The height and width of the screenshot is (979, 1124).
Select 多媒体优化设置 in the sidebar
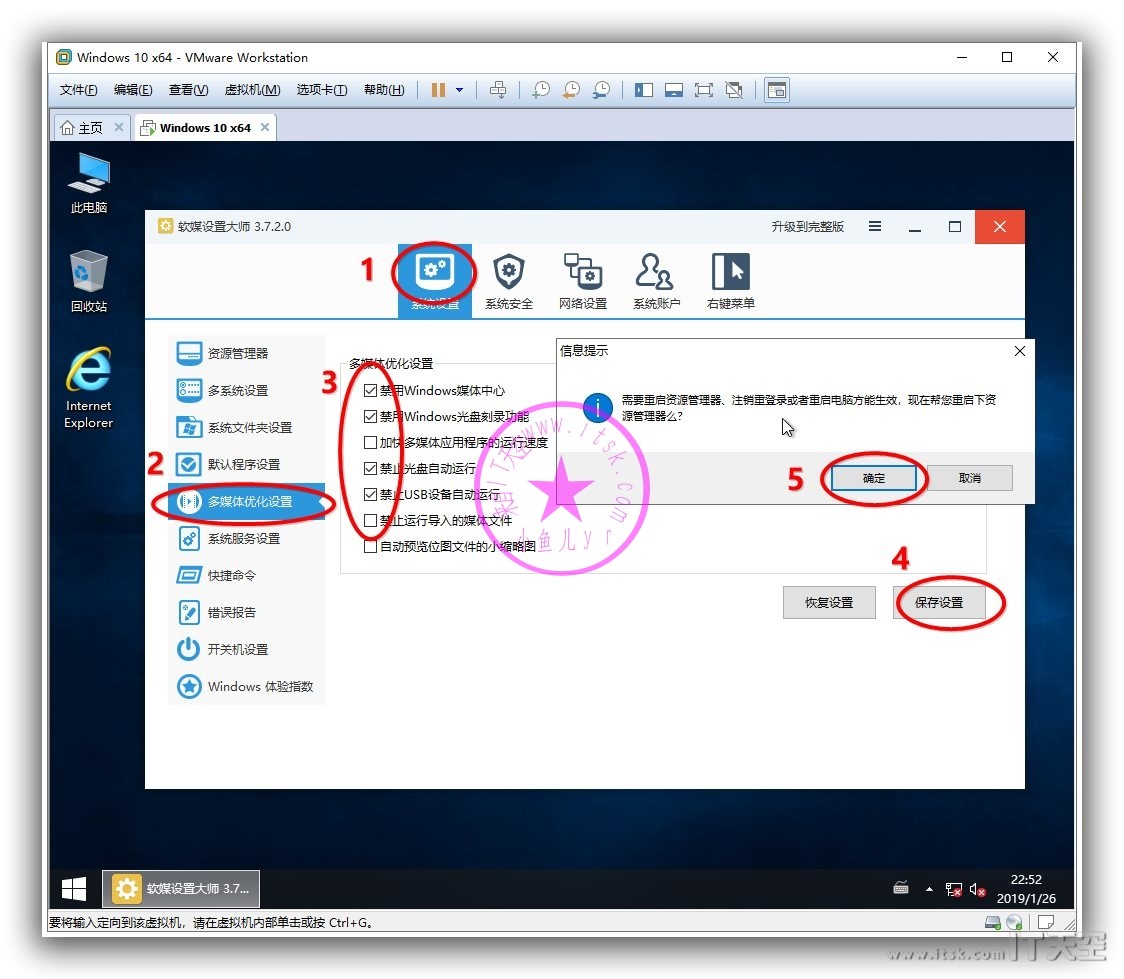[x=246, y=502]
